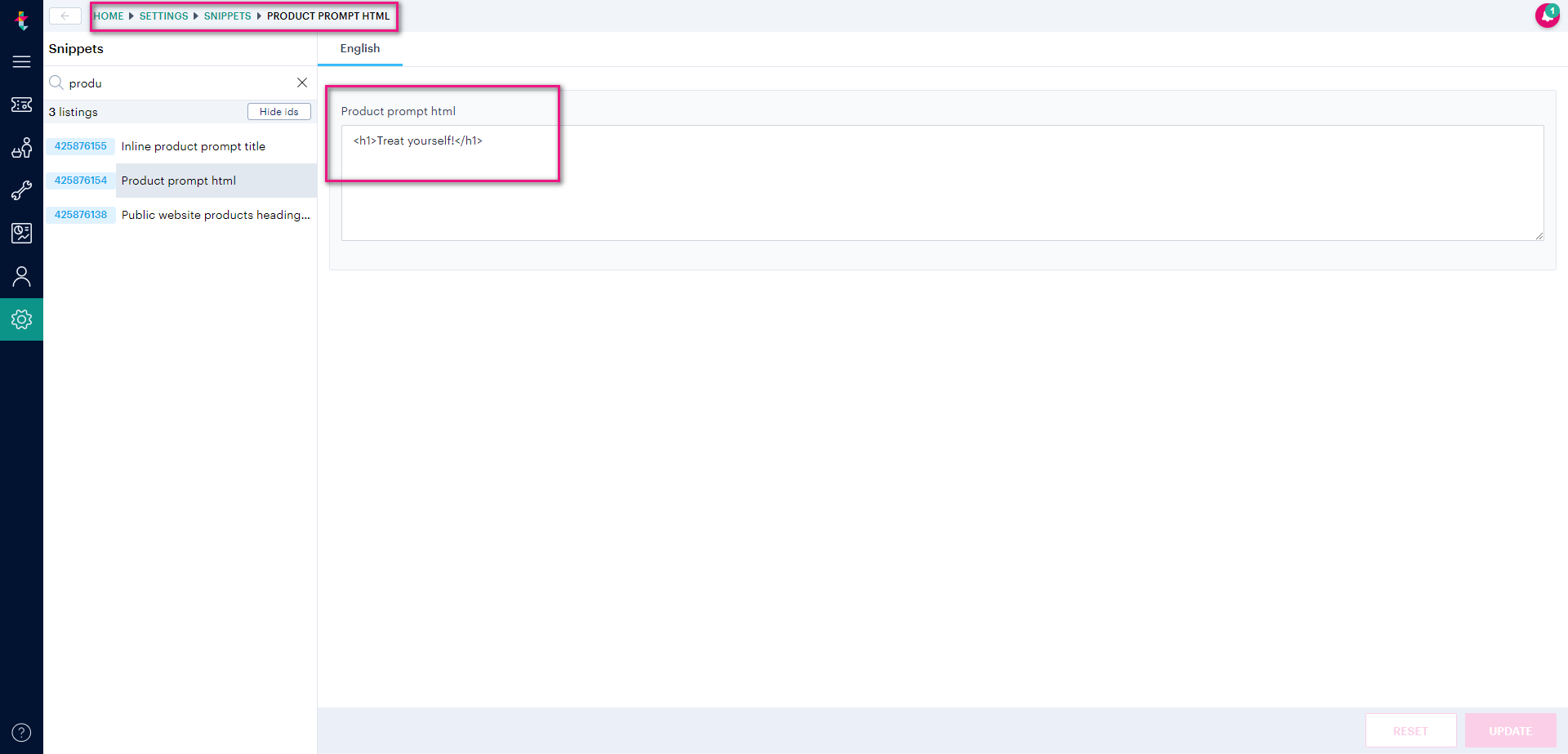Click inside the Product prompt html textarea
The height and width of the screenshot is (754, 1568).
click(x=942, y=183)
